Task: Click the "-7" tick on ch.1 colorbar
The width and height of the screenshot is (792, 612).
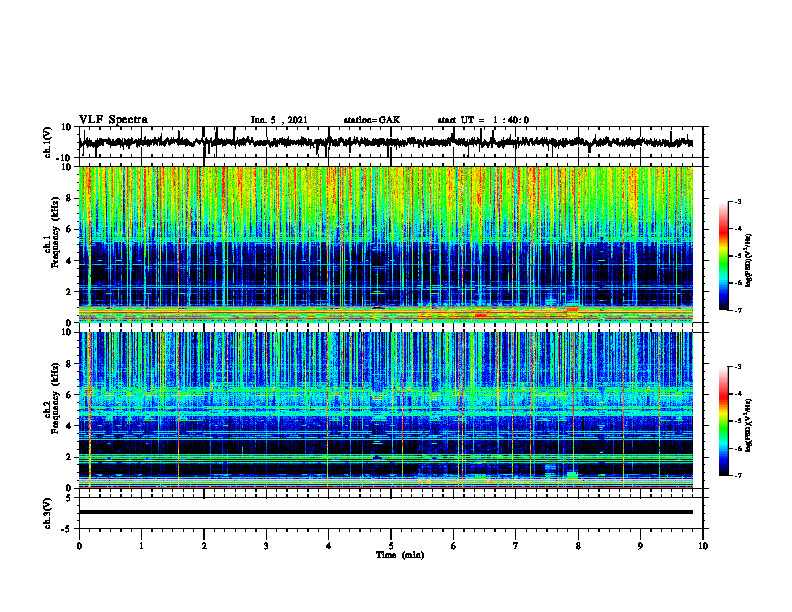Action: 738,310
